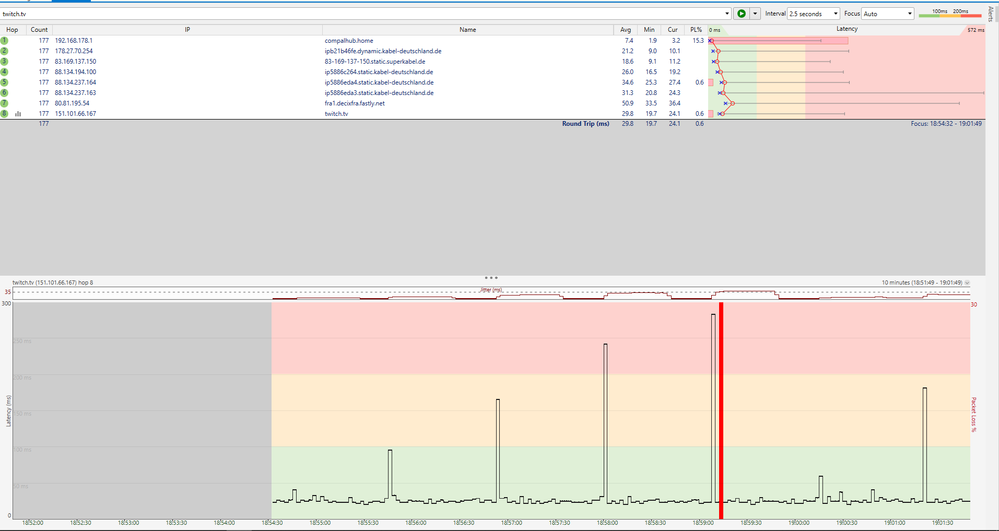Click the latency color scale legend 100ms 200ms
The image size is (999, 531).
[x=952, y=13]
